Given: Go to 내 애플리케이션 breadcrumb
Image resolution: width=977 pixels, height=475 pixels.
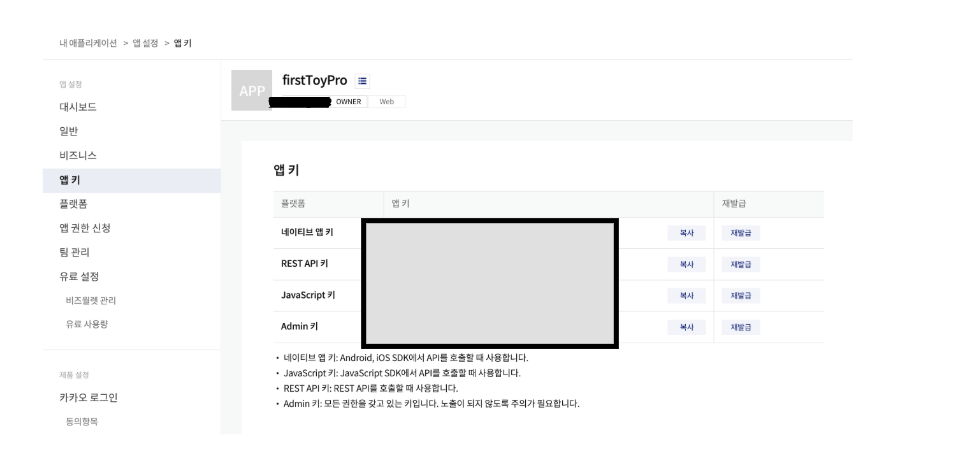Looking at the screenshot, I should tap(88, 43).
